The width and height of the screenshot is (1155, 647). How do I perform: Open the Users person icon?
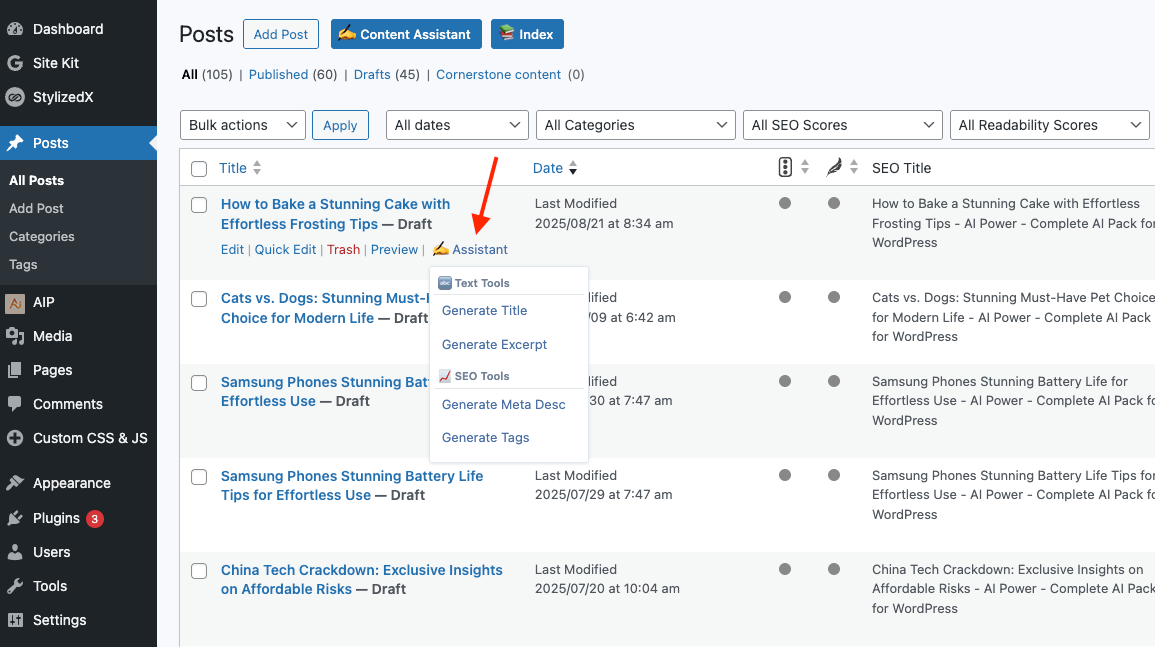[x=15, y=552]
